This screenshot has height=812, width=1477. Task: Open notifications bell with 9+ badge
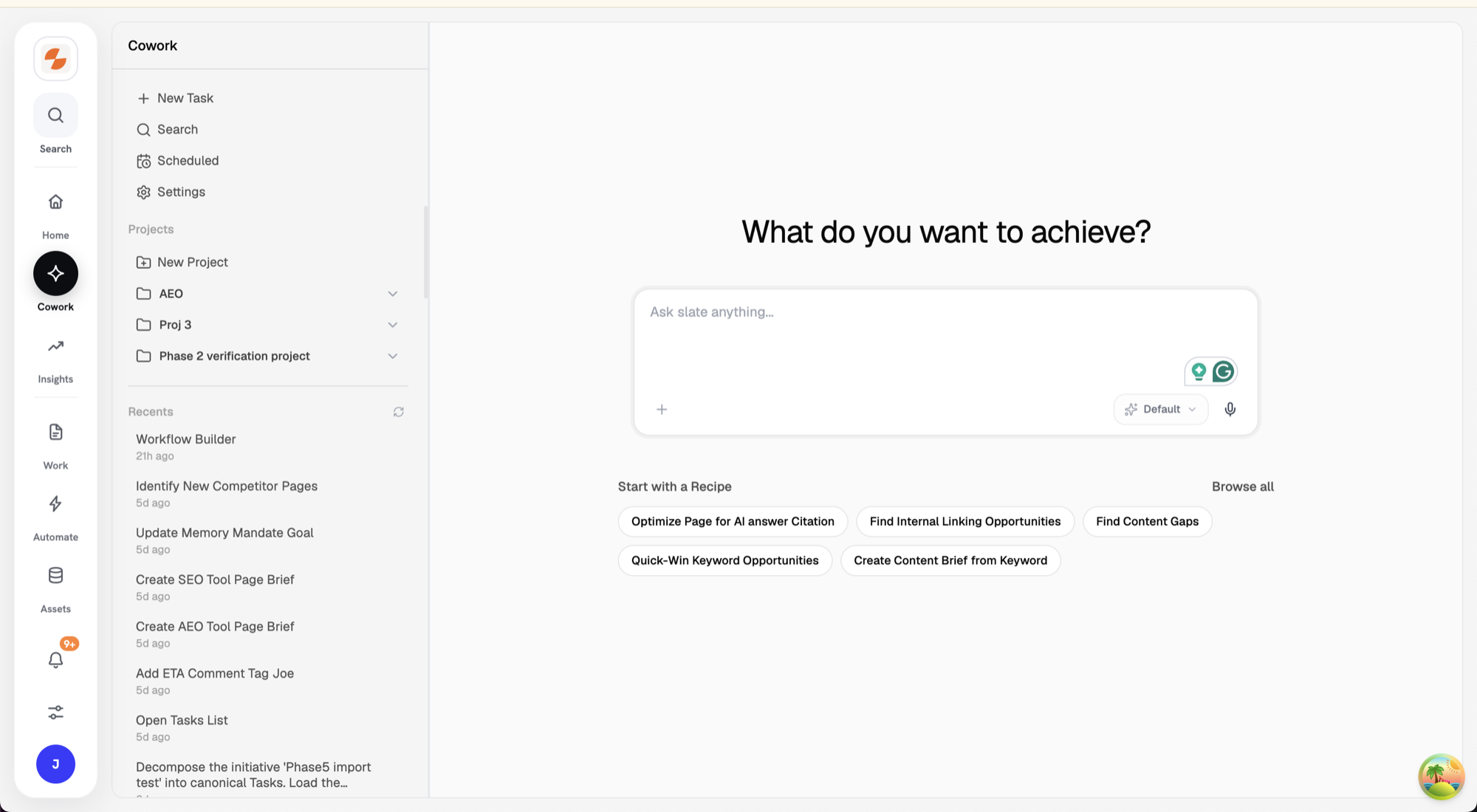pyautogui.click(x=55, y=659)
